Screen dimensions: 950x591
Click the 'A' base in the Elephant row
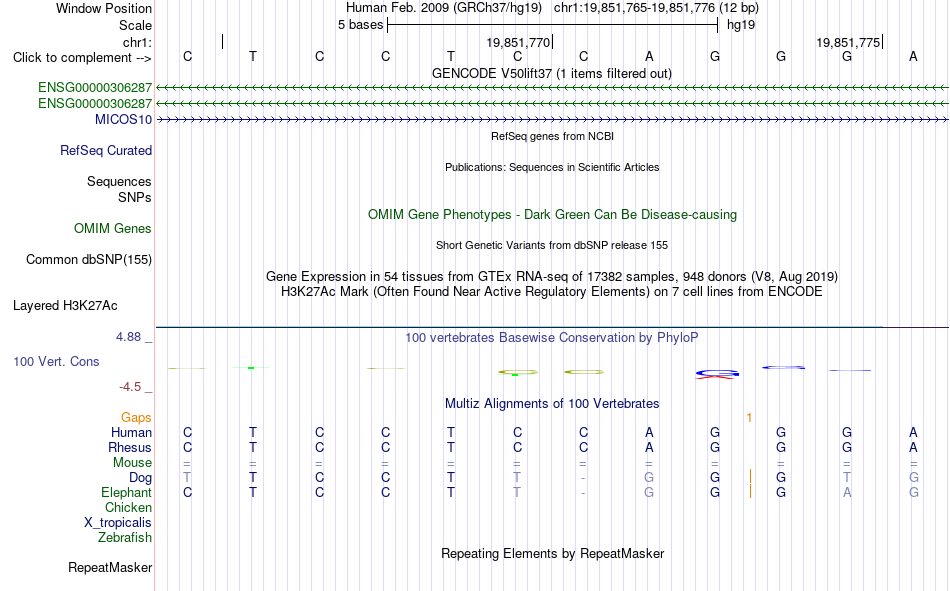[847, 492]
